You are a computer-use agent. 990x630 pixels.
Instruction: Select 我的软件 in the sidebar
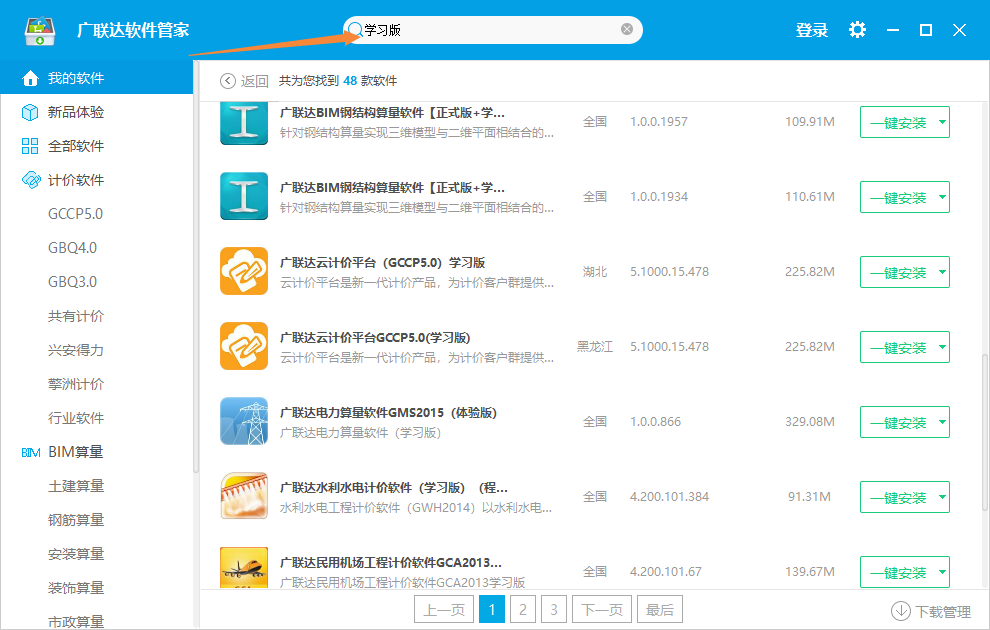[x=97, y=78]
